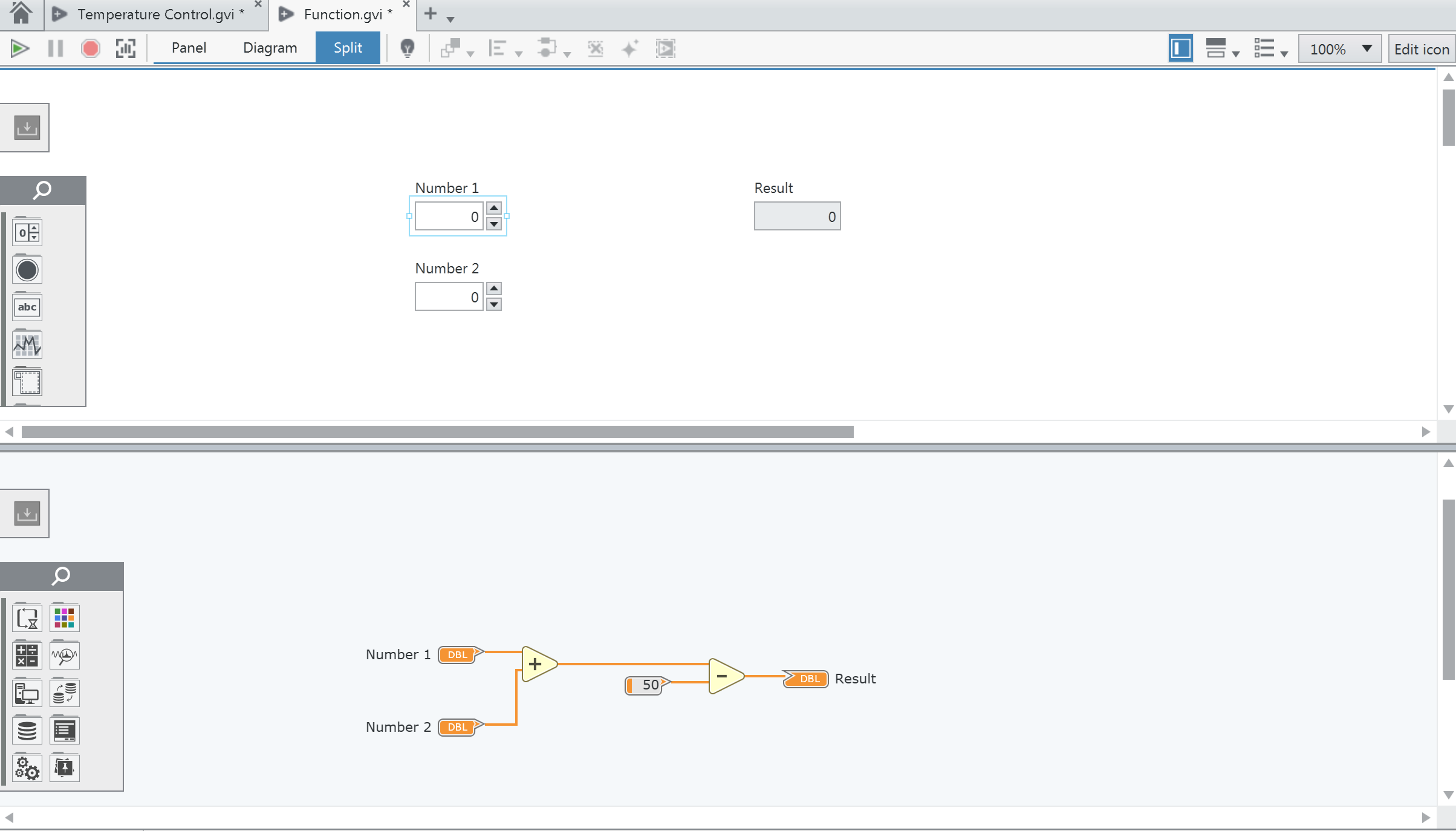Click the Math palette icon on diagram
Screen dimensions: 1456x831
(x=27, y=656)
